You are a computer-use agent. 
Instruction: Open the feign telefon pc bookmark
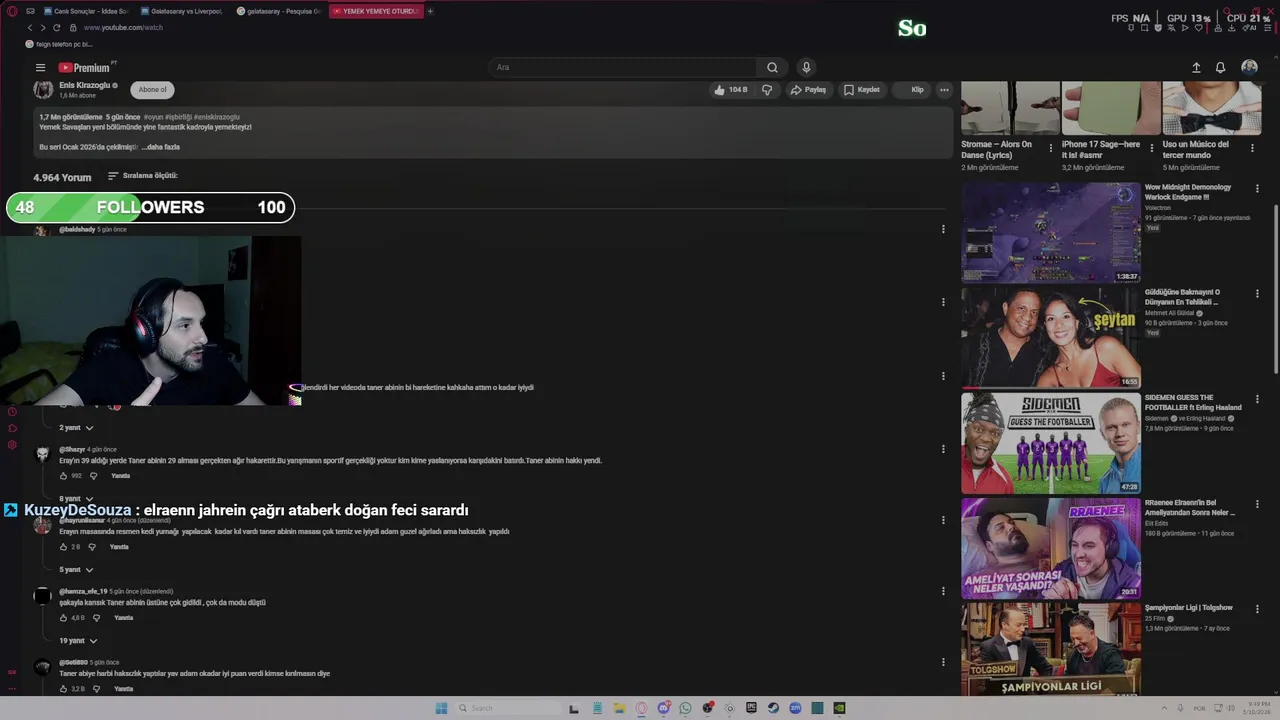[59, 44]
